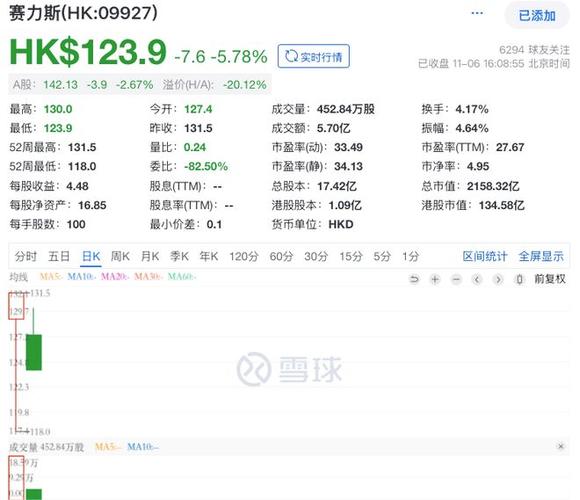
Task: Click the HK$123.9 price figure
Action: click(x=88, y=52)
